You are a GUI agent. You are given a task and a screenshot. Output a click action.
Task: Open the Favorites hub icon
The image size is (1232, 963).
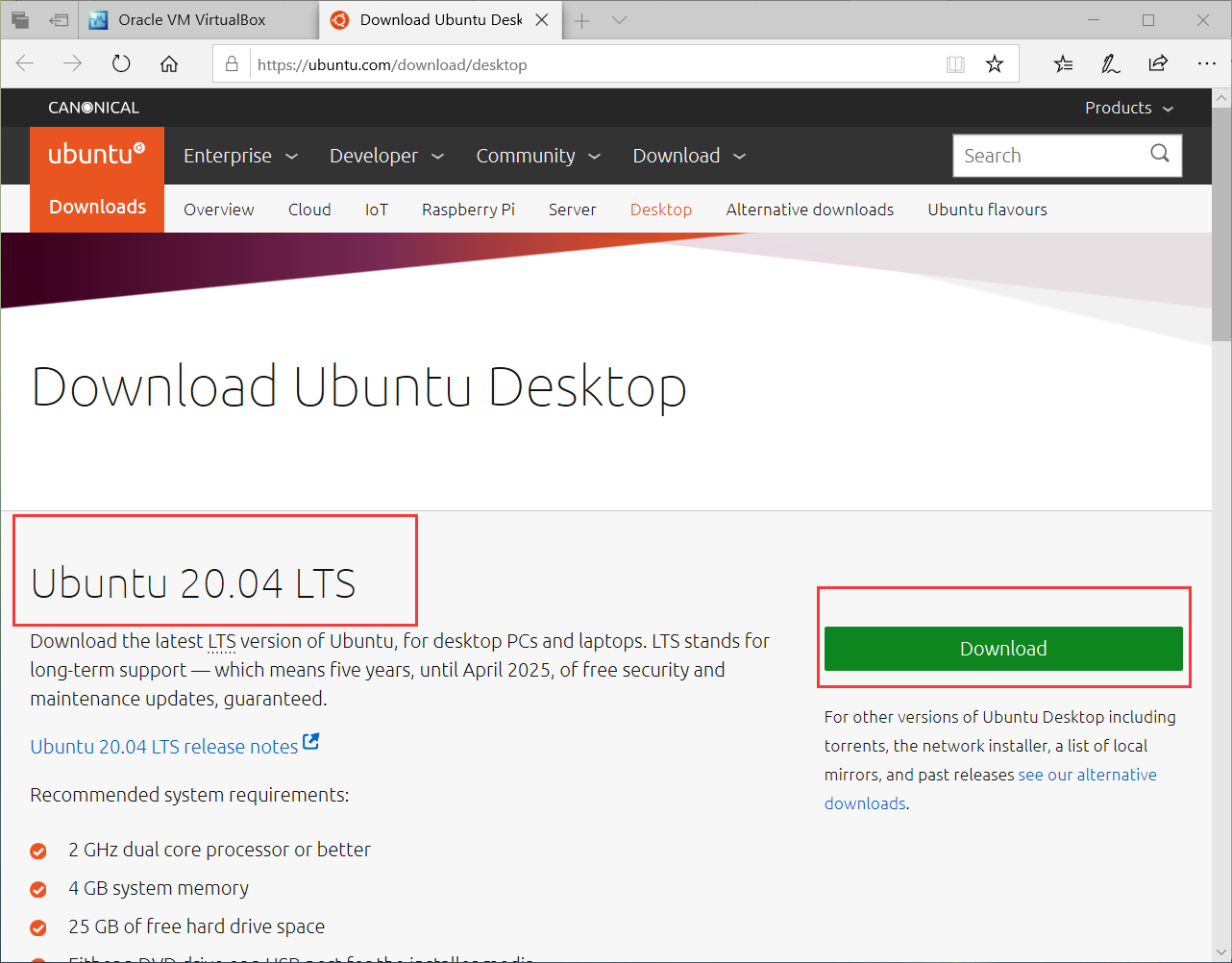click(1063, 64)
